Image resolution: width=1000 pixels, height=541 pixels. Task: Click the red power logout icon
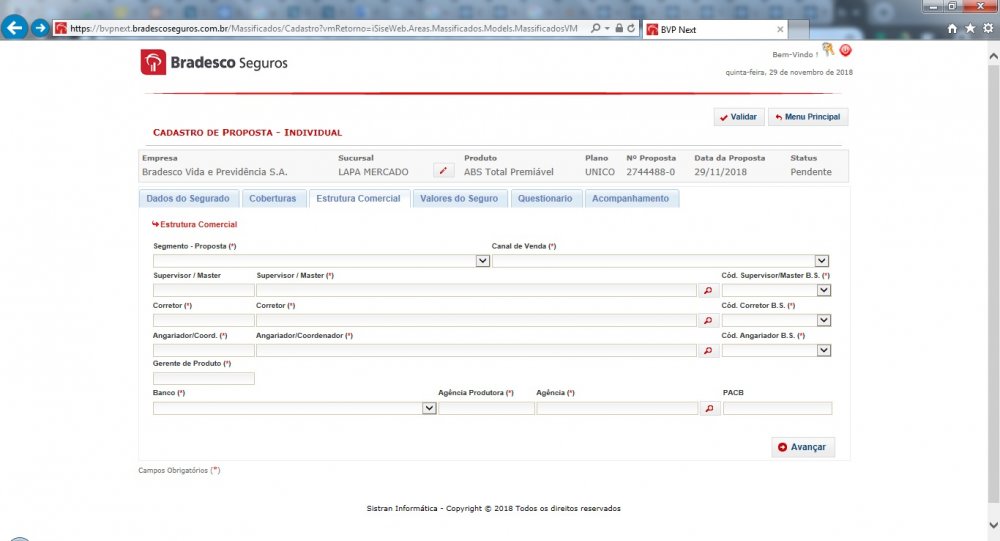(845, 50)
